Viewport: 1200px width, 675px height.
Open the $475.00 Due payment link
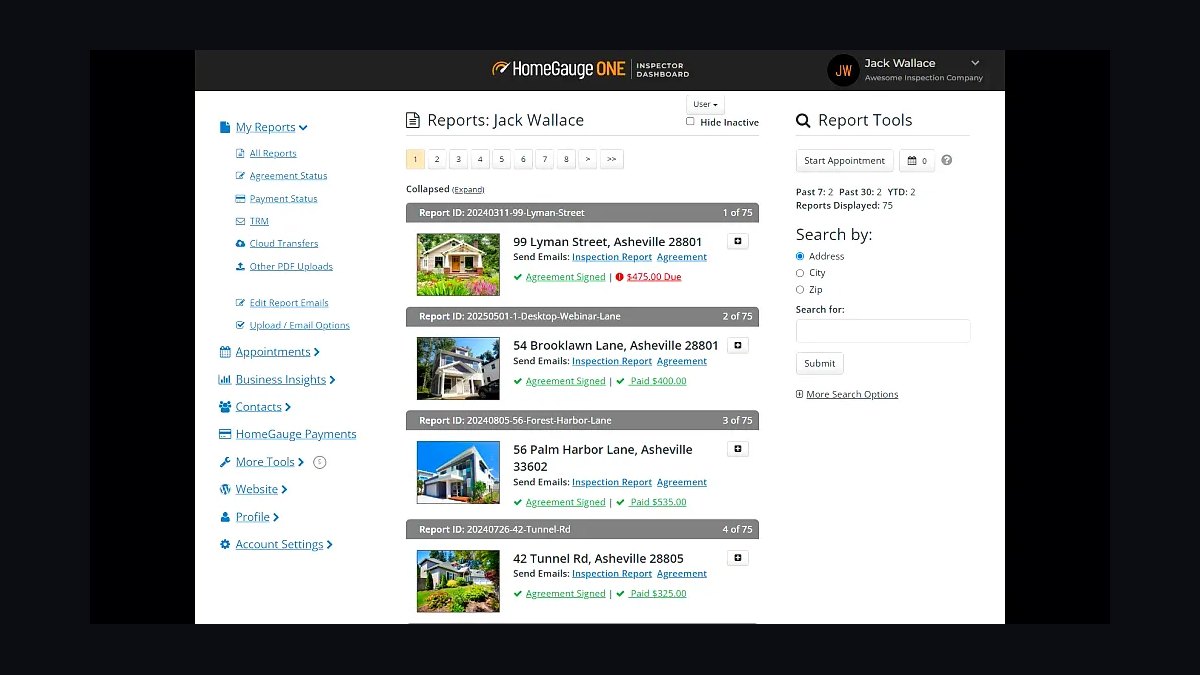[x=654, y=277]
